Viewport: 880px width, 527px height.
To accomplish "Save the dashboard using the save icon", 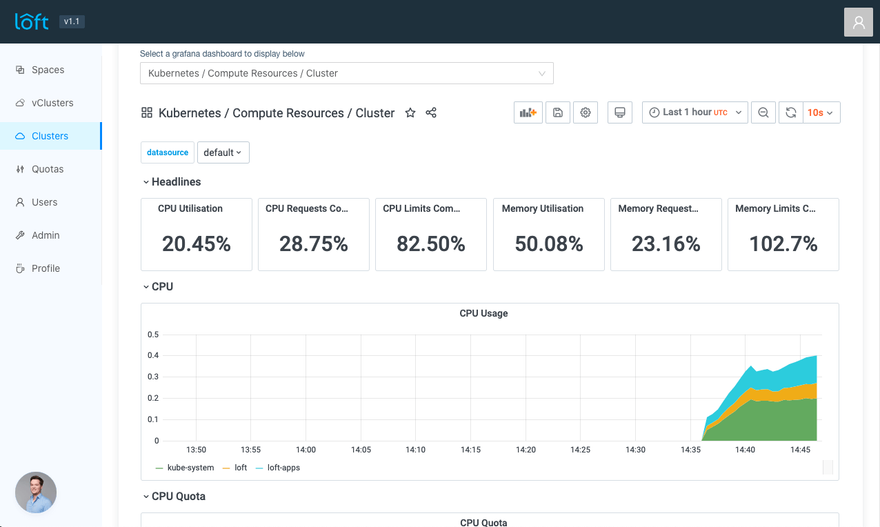I will (x=558, y=113).
